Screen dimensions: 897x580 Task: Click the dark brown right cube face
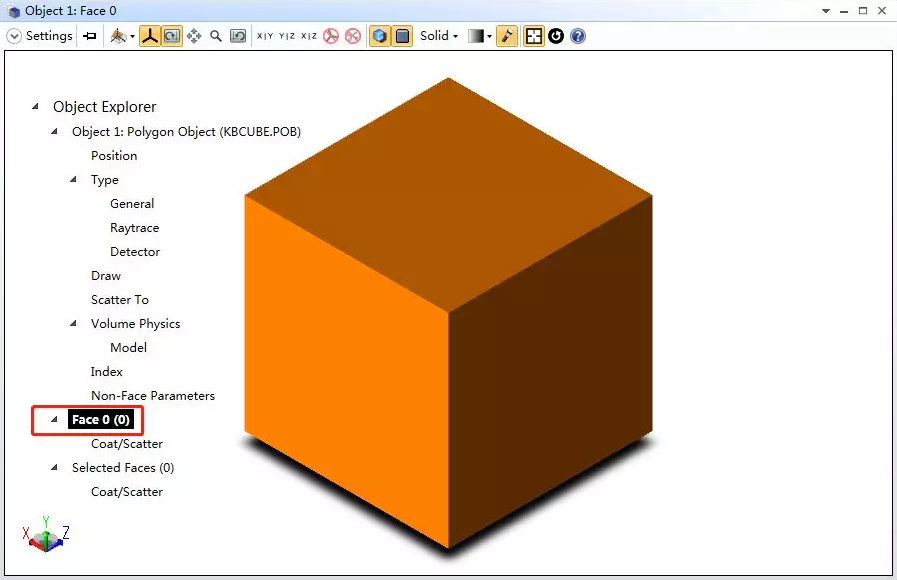coord(550,372)
